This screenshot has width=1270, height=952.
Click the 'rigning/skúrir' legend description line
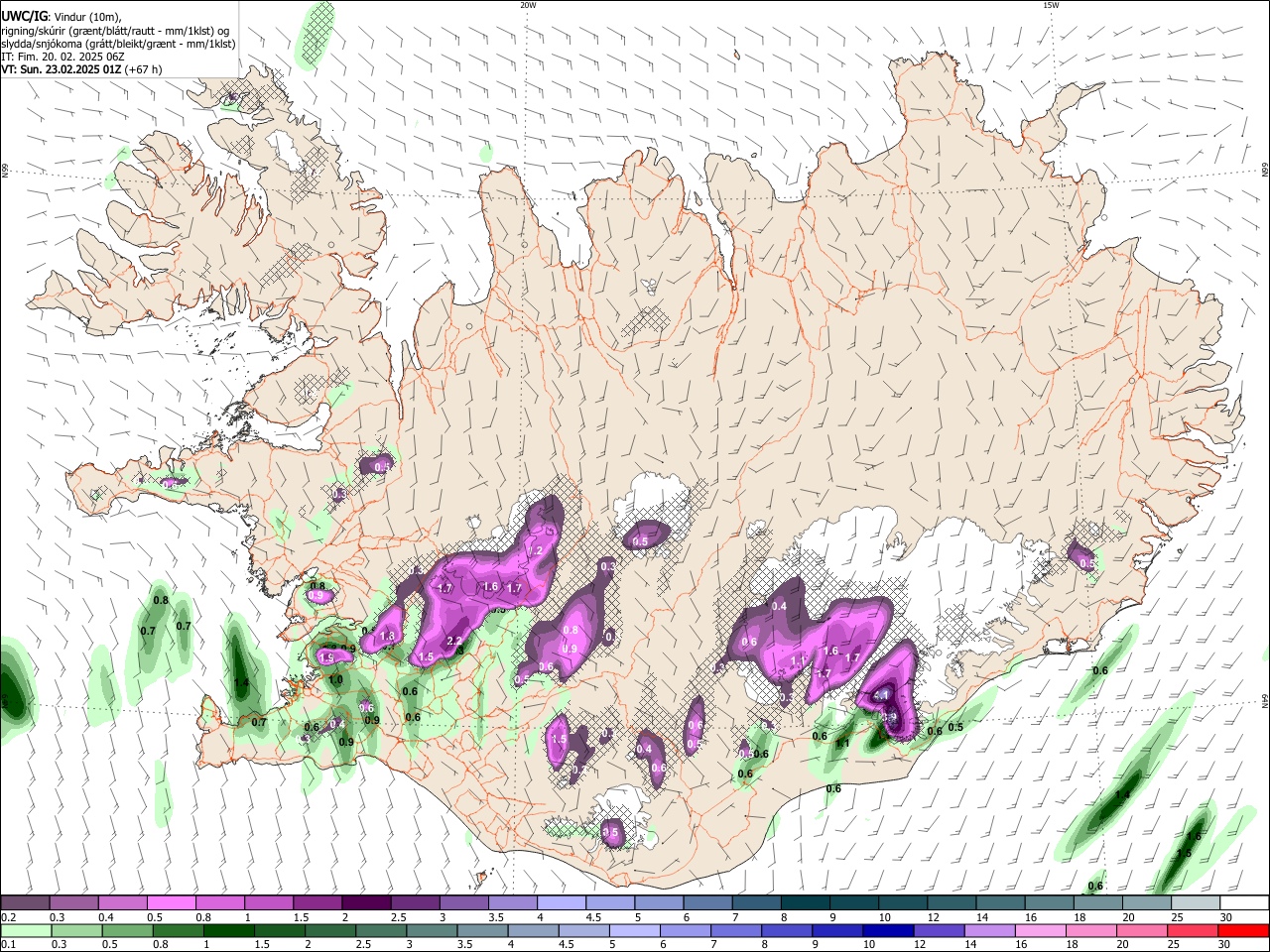(x=115, y=30)
